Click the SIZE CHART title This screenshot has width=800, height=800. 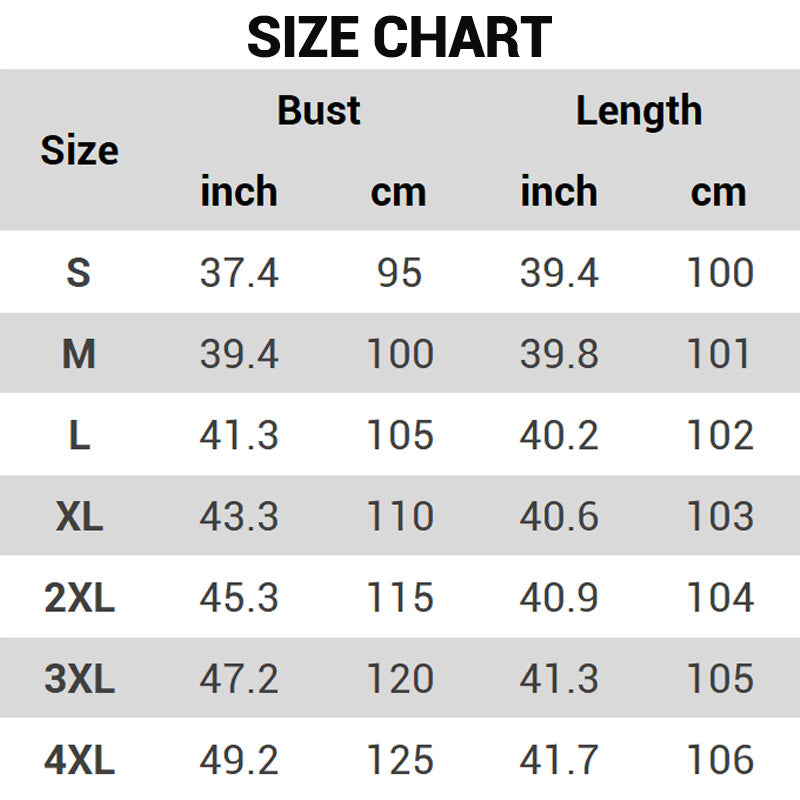tap(399, 38)
